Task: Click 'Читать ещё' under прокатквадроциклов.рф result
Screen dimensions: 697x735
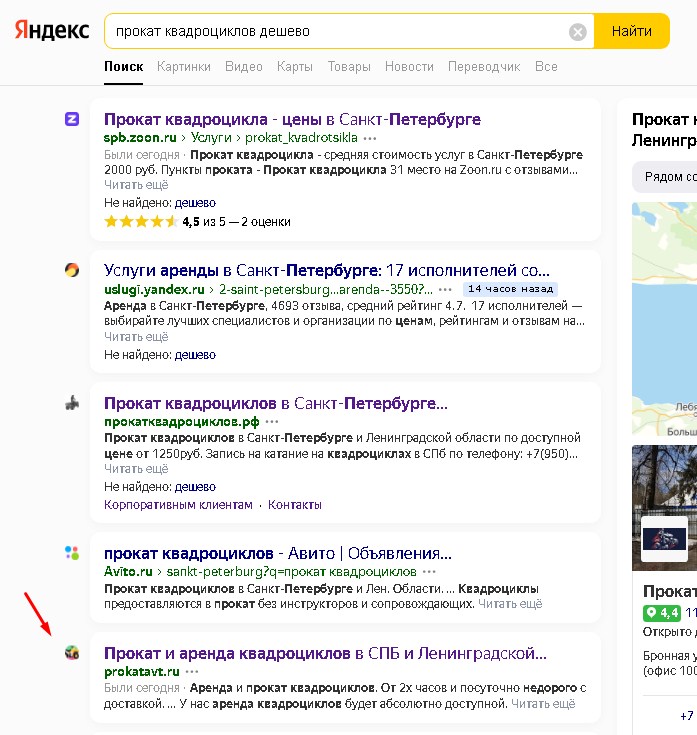Action: (136, 469)
